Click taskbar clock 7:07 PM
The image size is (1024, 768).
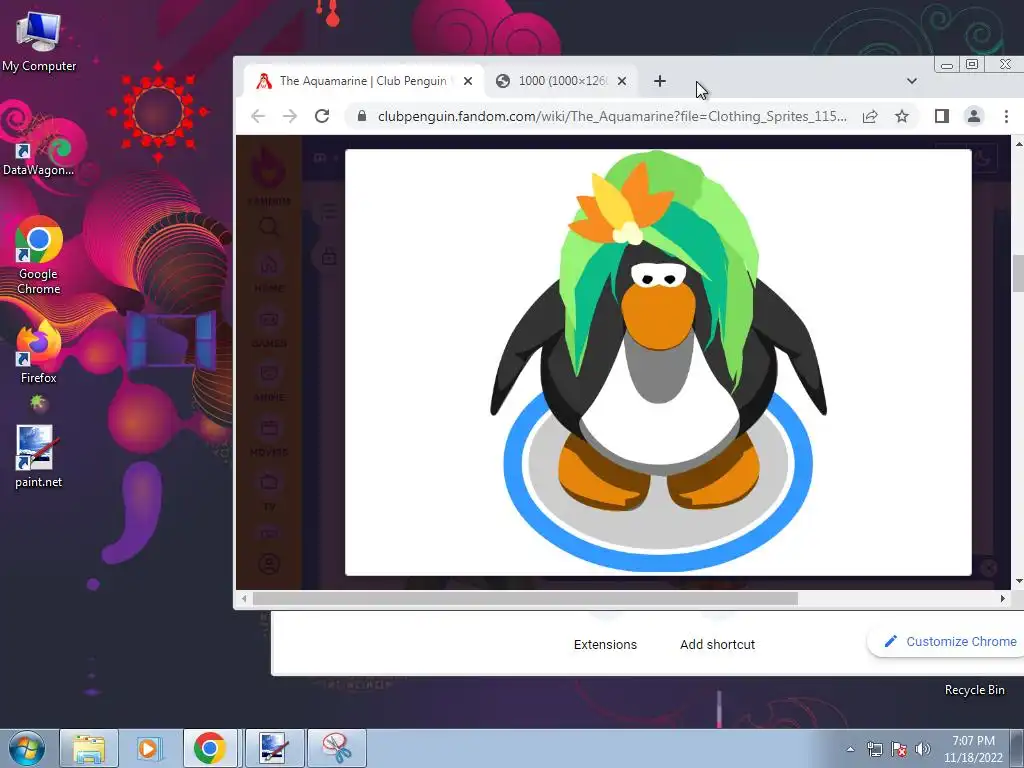point(973,748)
